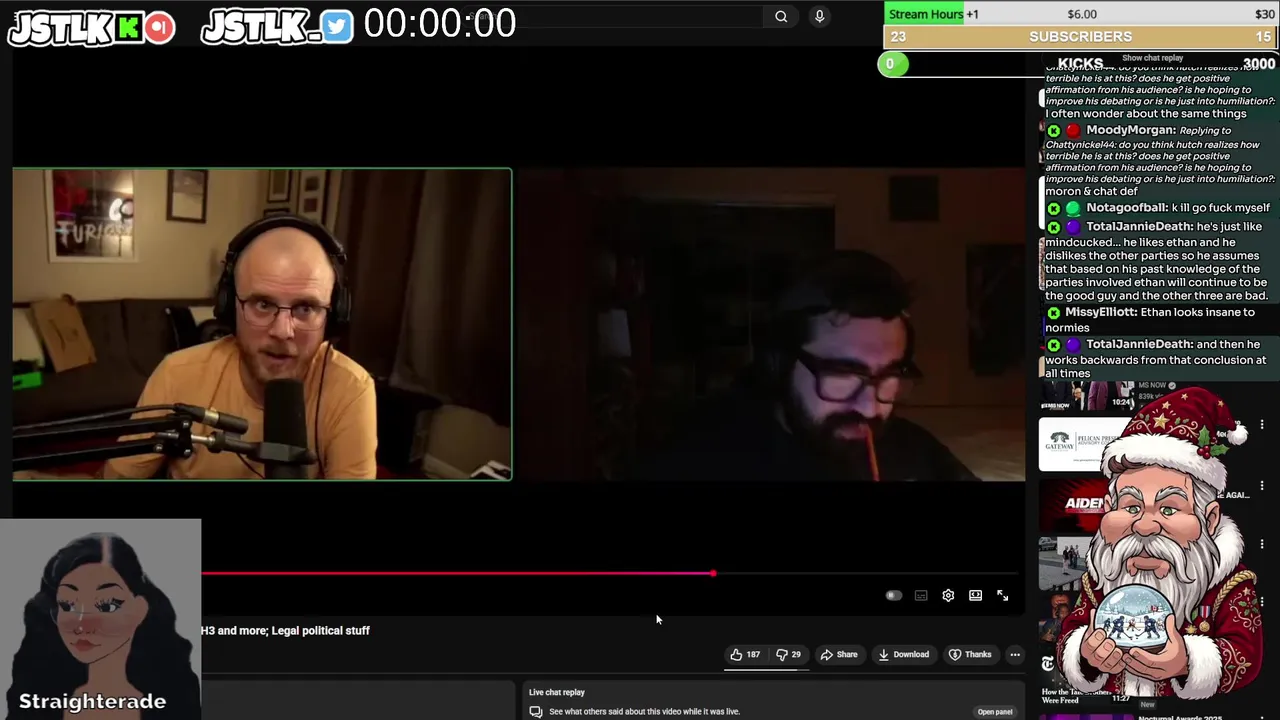This screenshot has width=1280, height=720.
Task: Click the JSTLK Twitter bird logo
Action: pos(277,27)
